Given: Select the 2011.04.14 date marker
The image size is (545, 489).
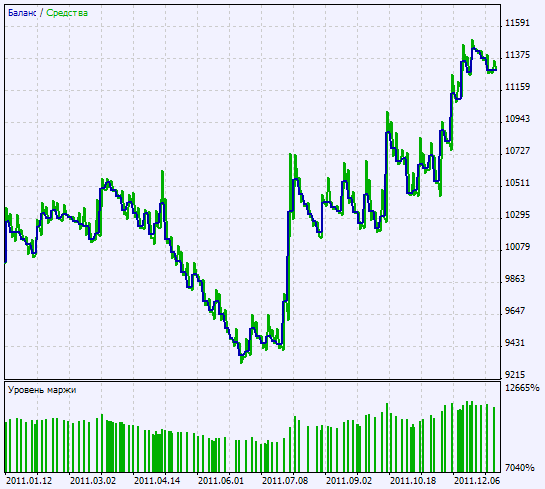Looking at the screenshot, I should click(157, 481).
